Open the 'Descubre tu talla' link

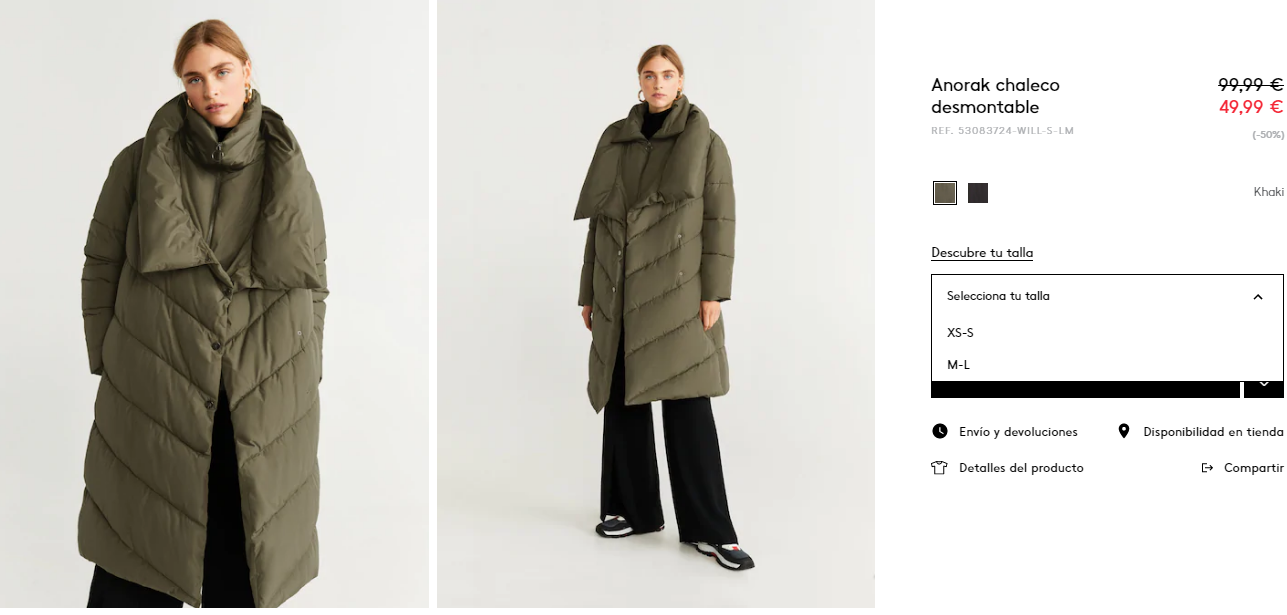point(982,253)
